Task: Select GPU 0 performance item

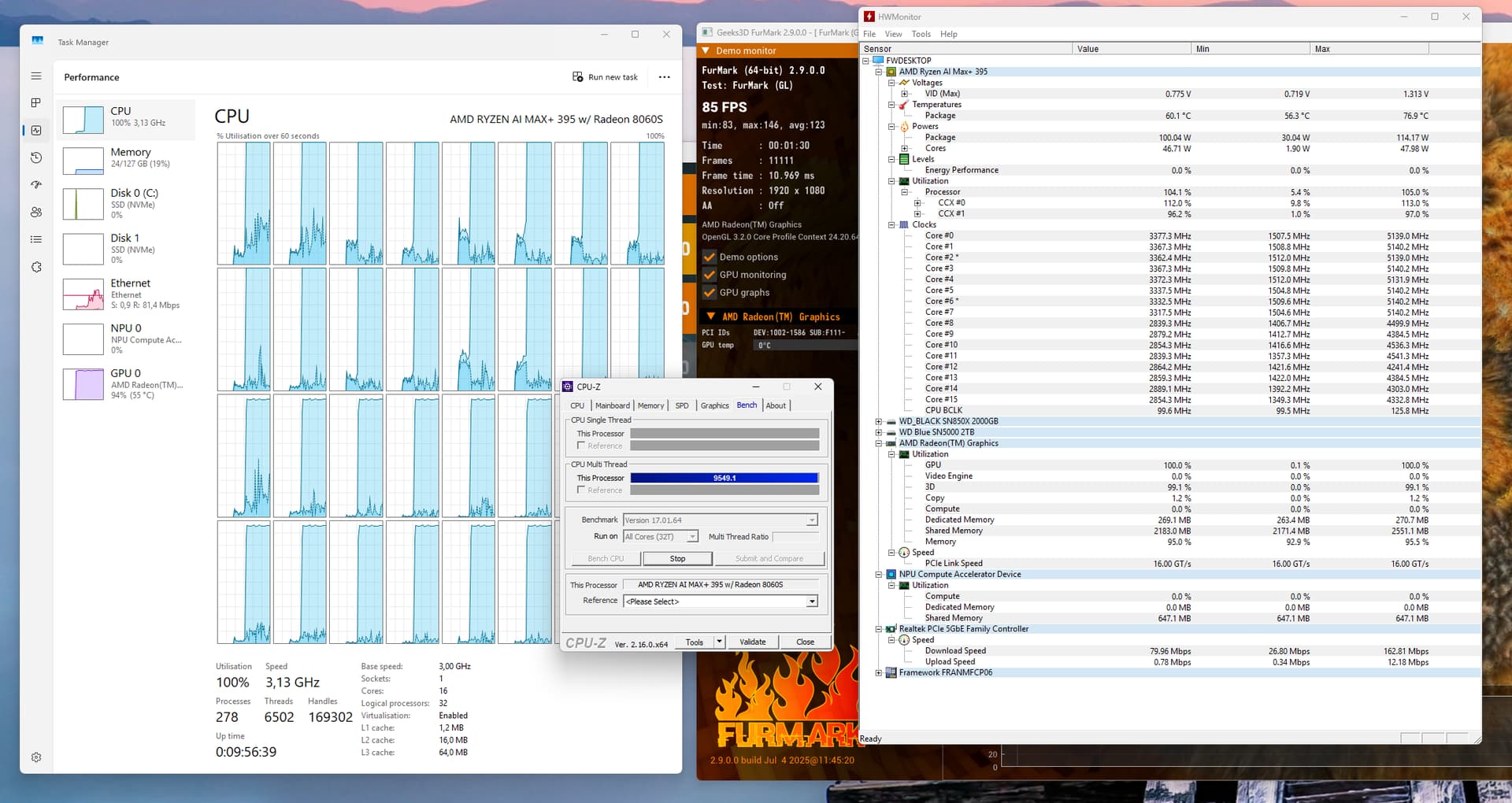Action: (x=126, y=383)
